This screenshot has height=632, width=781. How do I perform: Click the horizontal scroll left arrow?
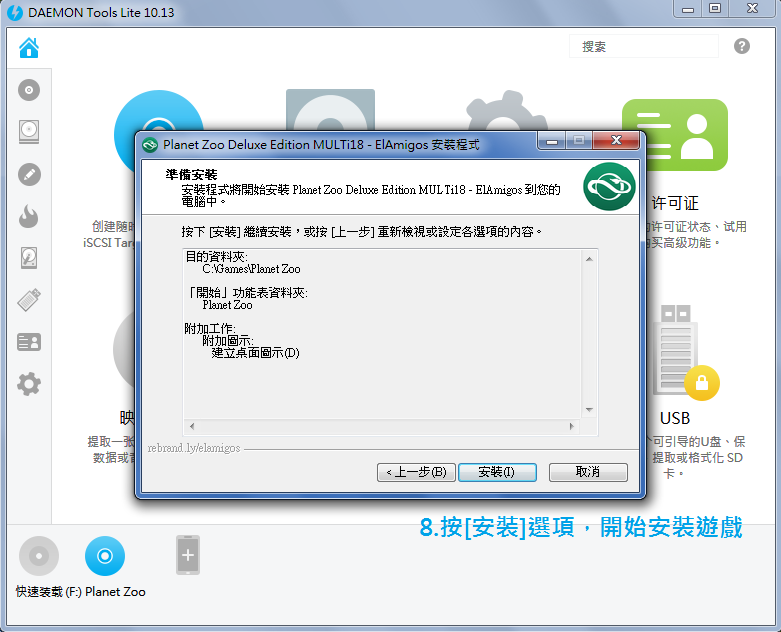(192, 426)
